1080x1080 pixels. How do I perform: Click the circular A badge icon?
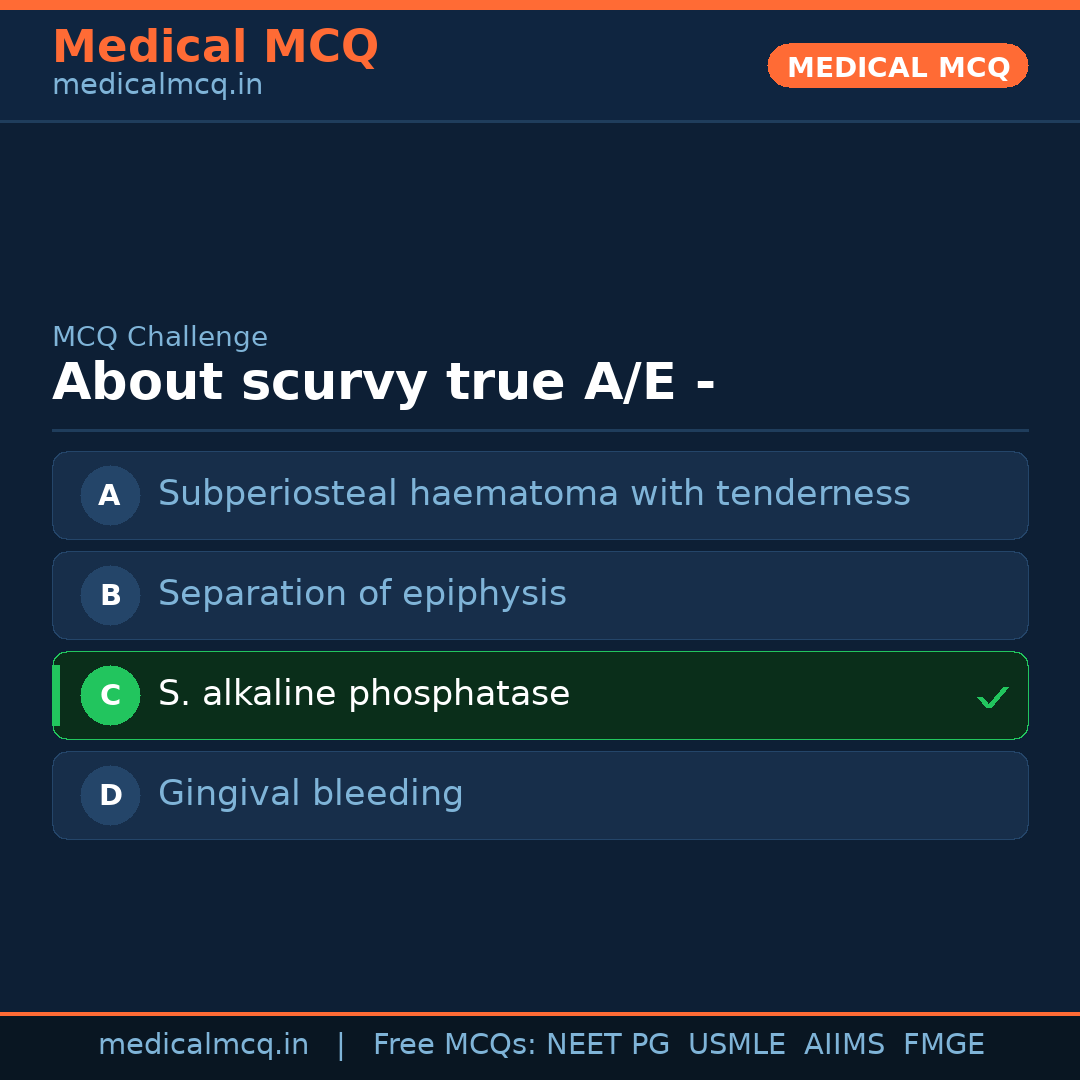(x=110, y=495)
